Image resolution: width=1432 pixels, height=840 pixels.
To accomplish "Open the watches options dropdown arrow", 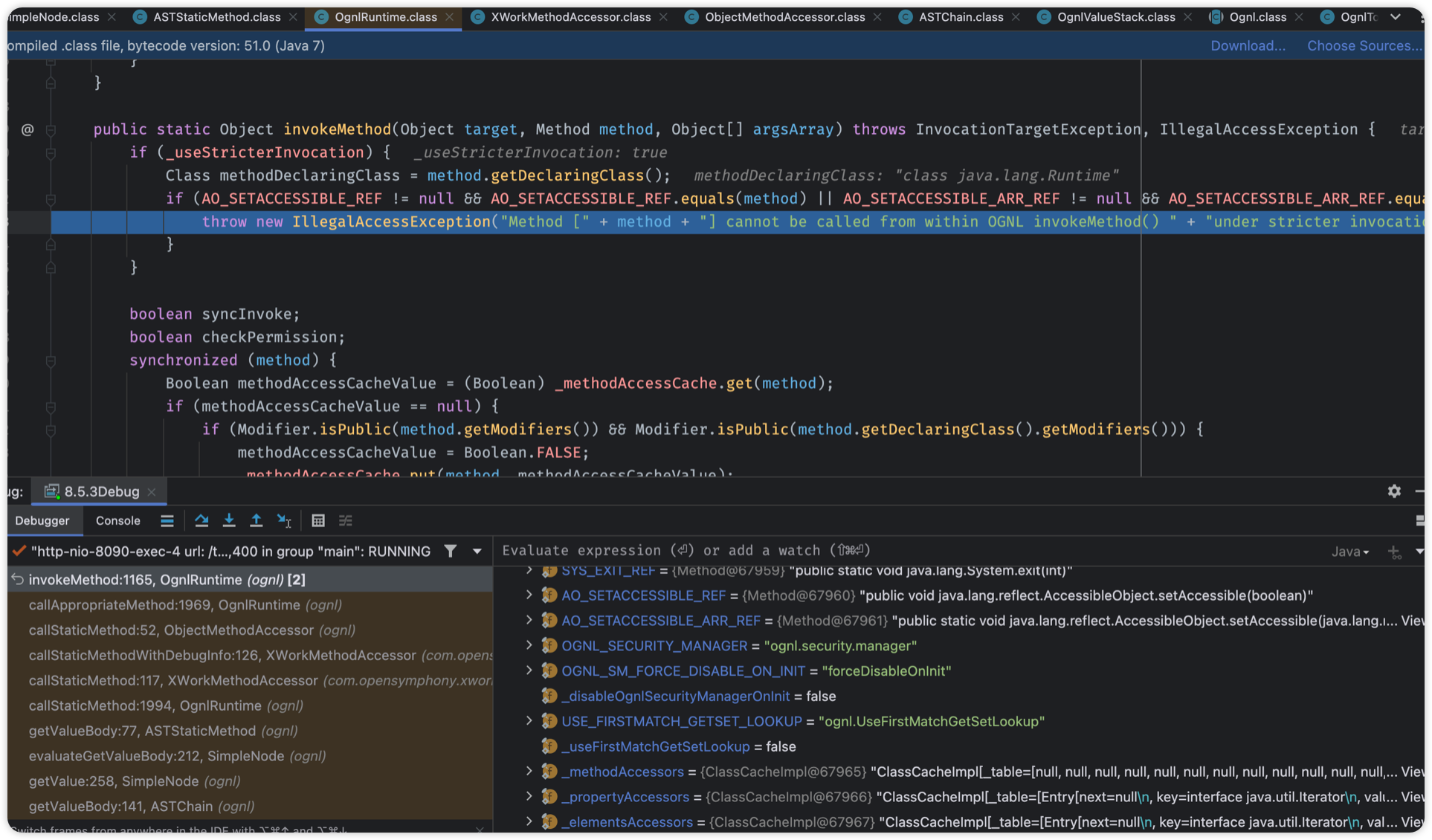I will (x=1419, y=552).
